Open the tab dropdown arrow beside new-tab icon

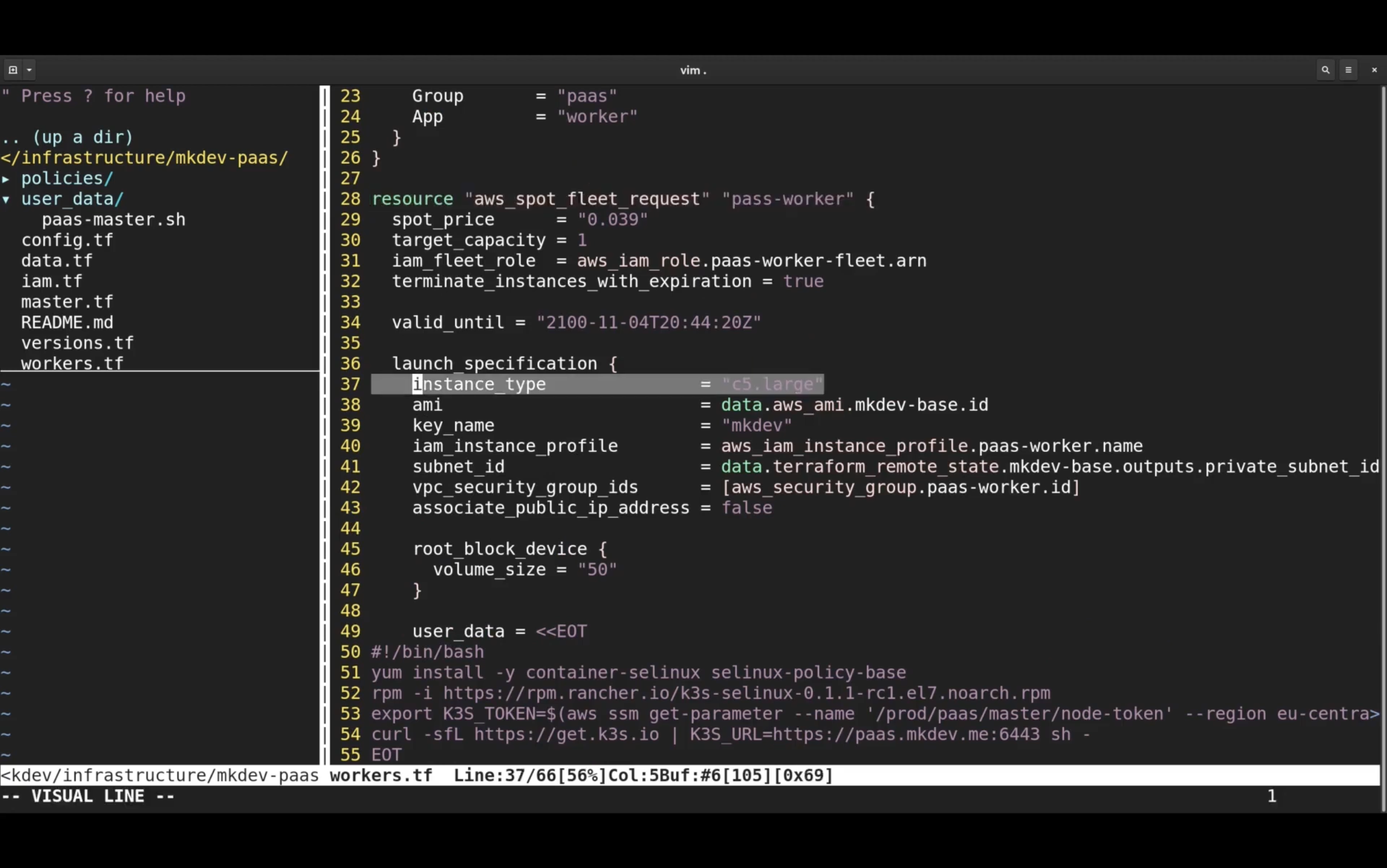[x=29, y=70]
